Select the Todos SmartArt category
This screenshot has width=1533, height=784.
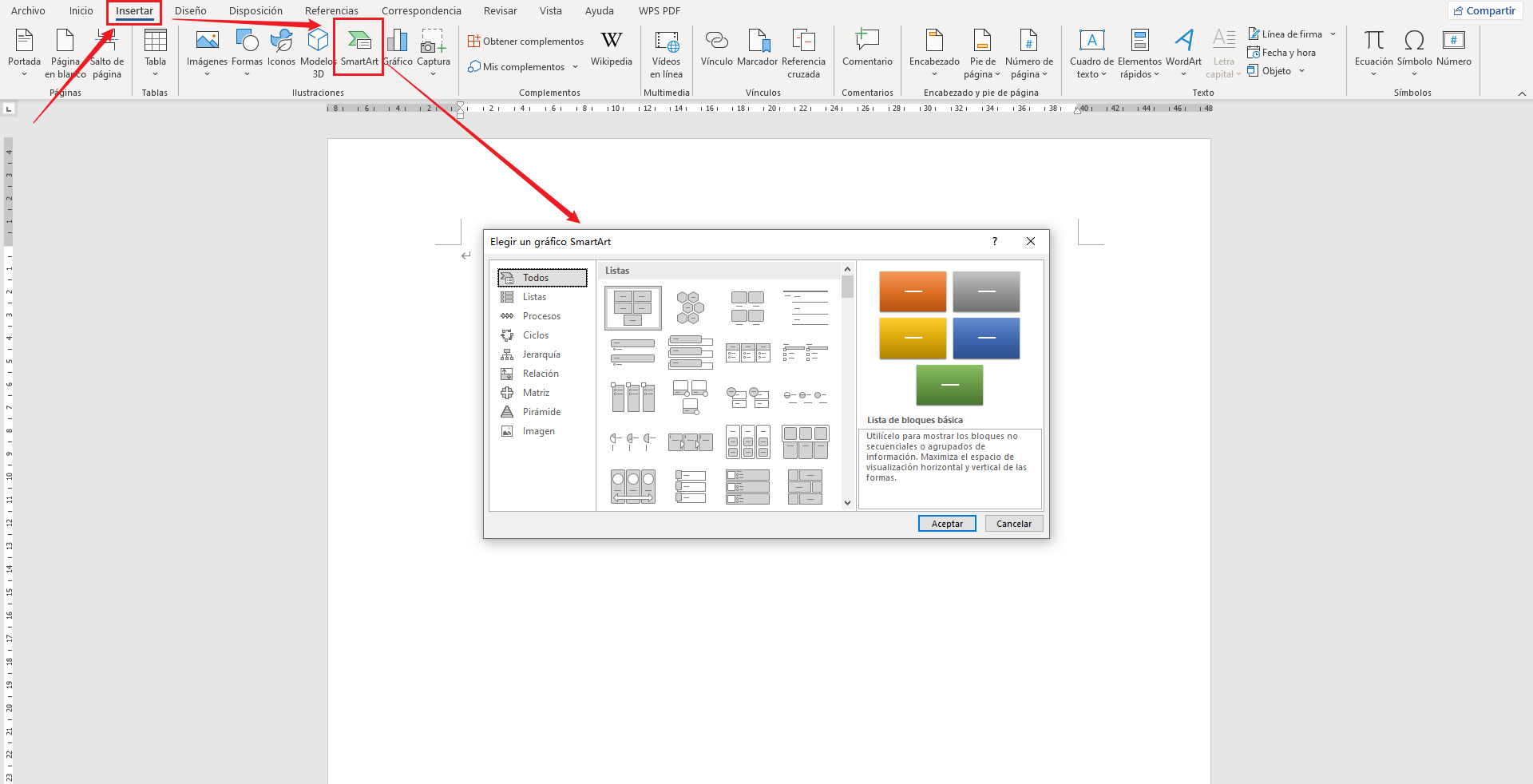click(542, 278)
